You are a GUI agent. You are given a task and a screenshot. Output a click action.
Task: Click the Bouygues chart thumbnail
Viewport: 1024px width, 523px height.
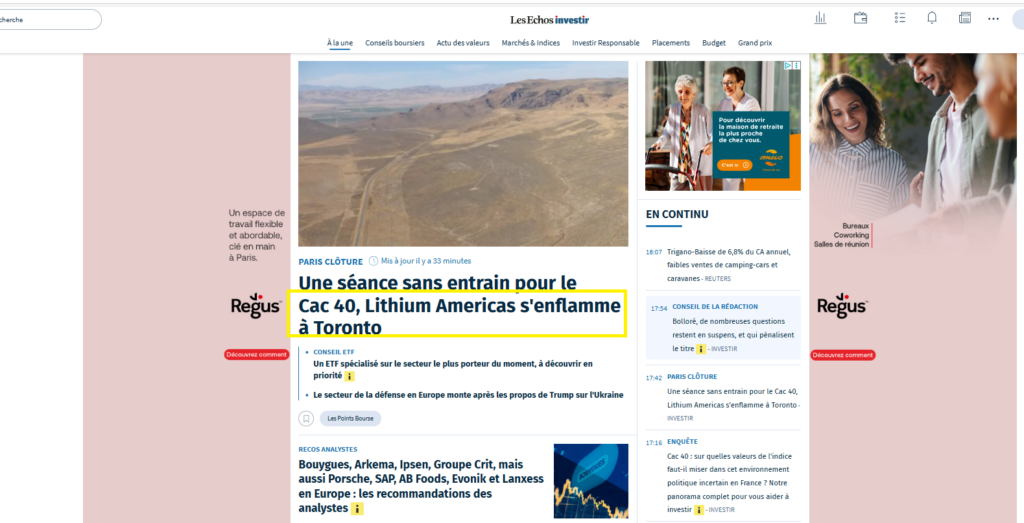[591, 481]
